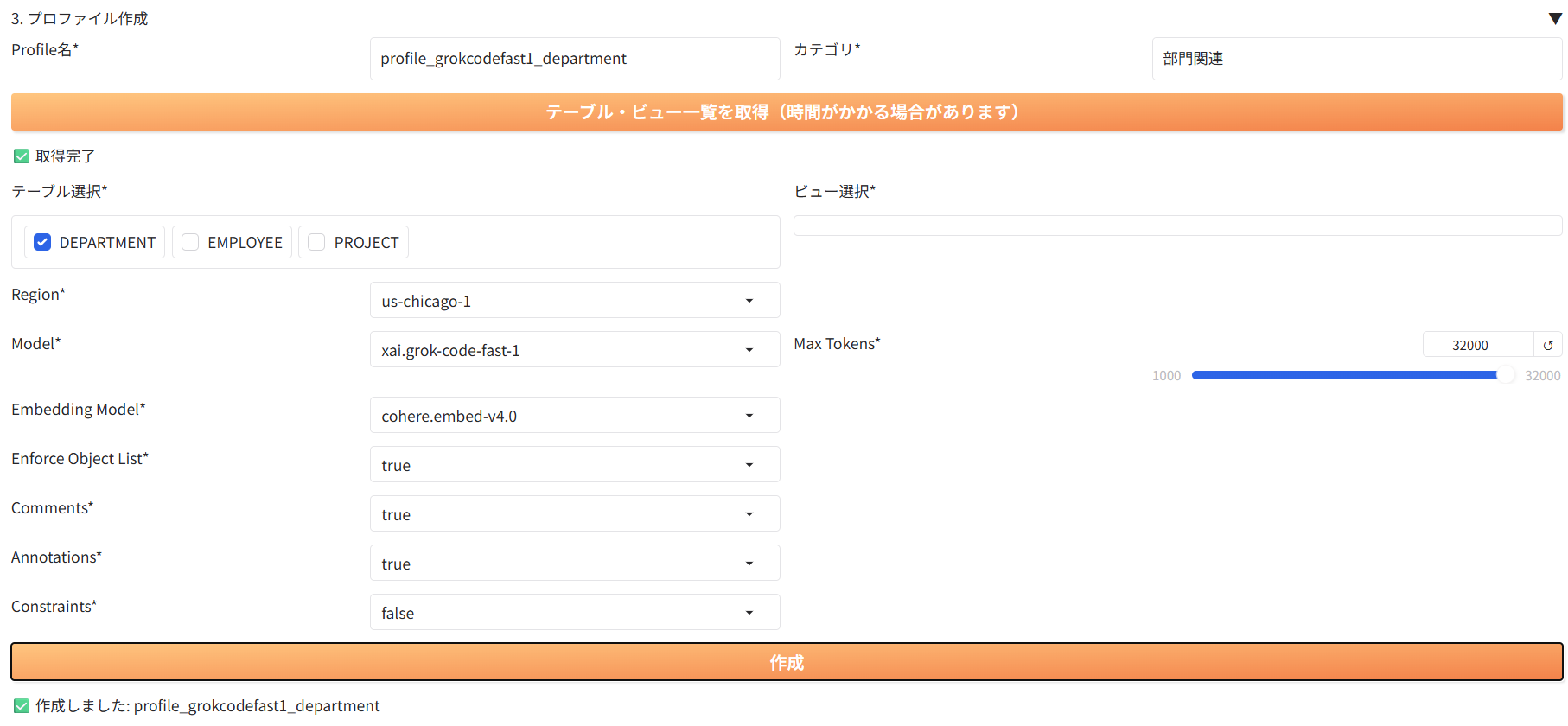Click the 3. プロファイル作成 heading
Image resolution: width=1568 pixels, height=726 pixels.
pyautogui.click(x=80, y=19)
